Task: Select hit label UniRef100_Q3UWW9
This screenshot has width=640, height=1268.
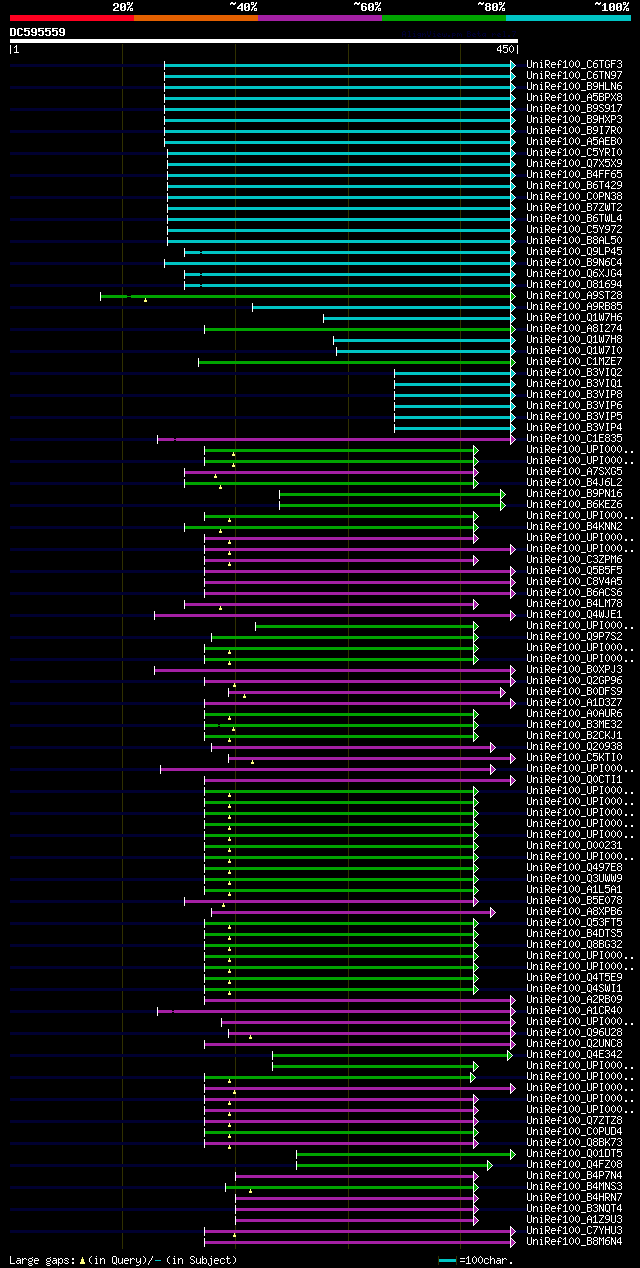Action: (x=574, y=879)
